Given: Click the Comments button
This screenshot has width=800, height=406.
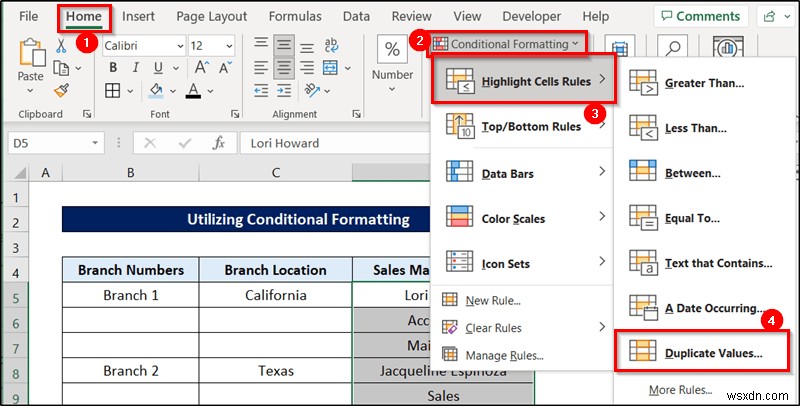Looking at the screenshot, I should (x=701, y=16).
